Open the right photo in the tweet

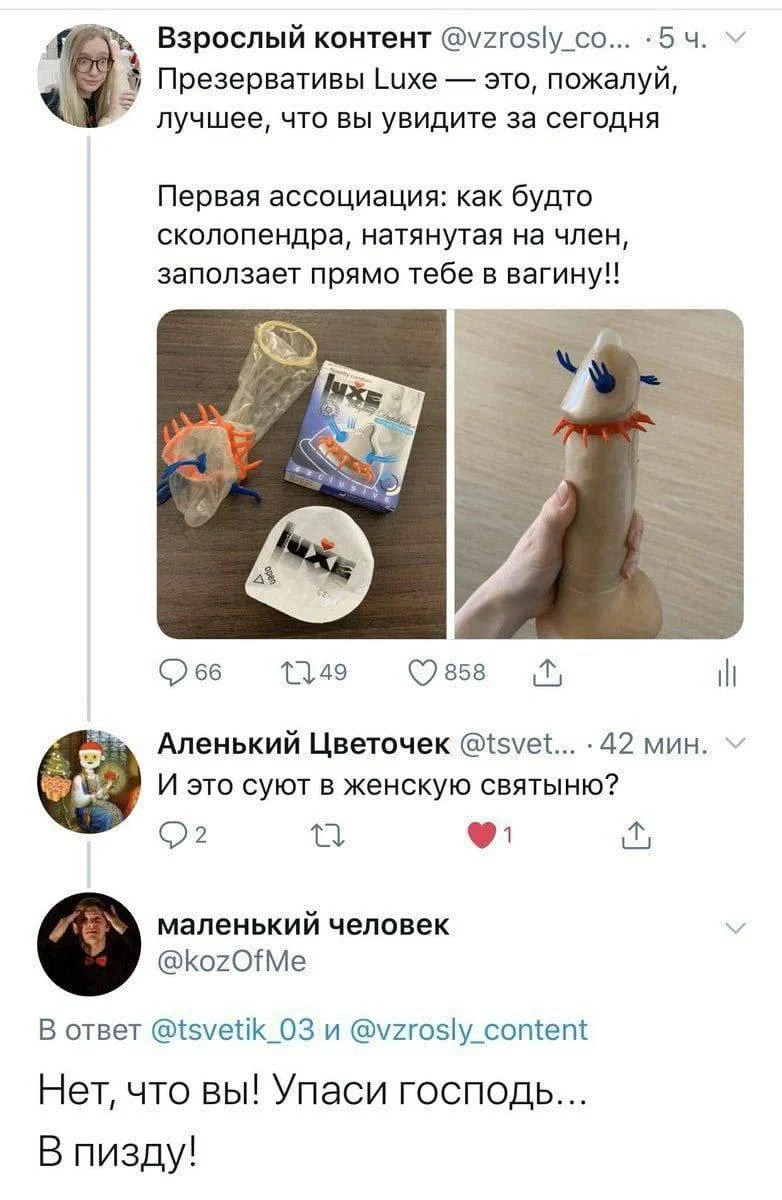[599, 474]
